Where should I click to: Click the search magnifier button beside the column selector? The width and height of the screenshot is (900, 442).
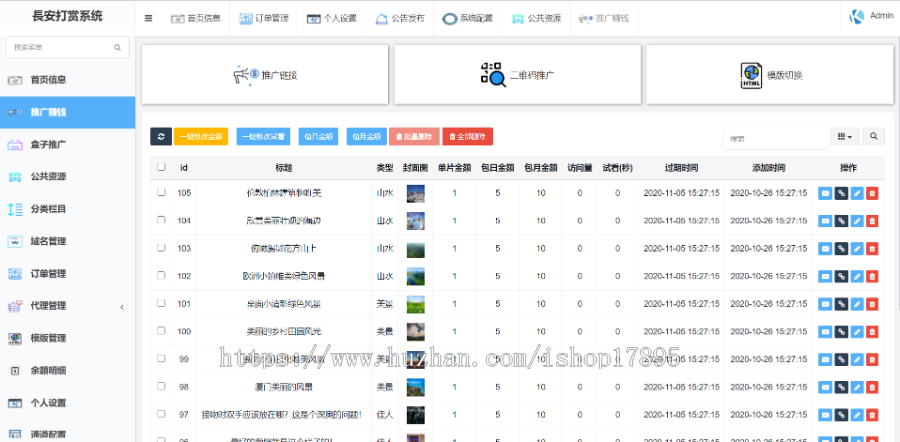click(873, 136)
